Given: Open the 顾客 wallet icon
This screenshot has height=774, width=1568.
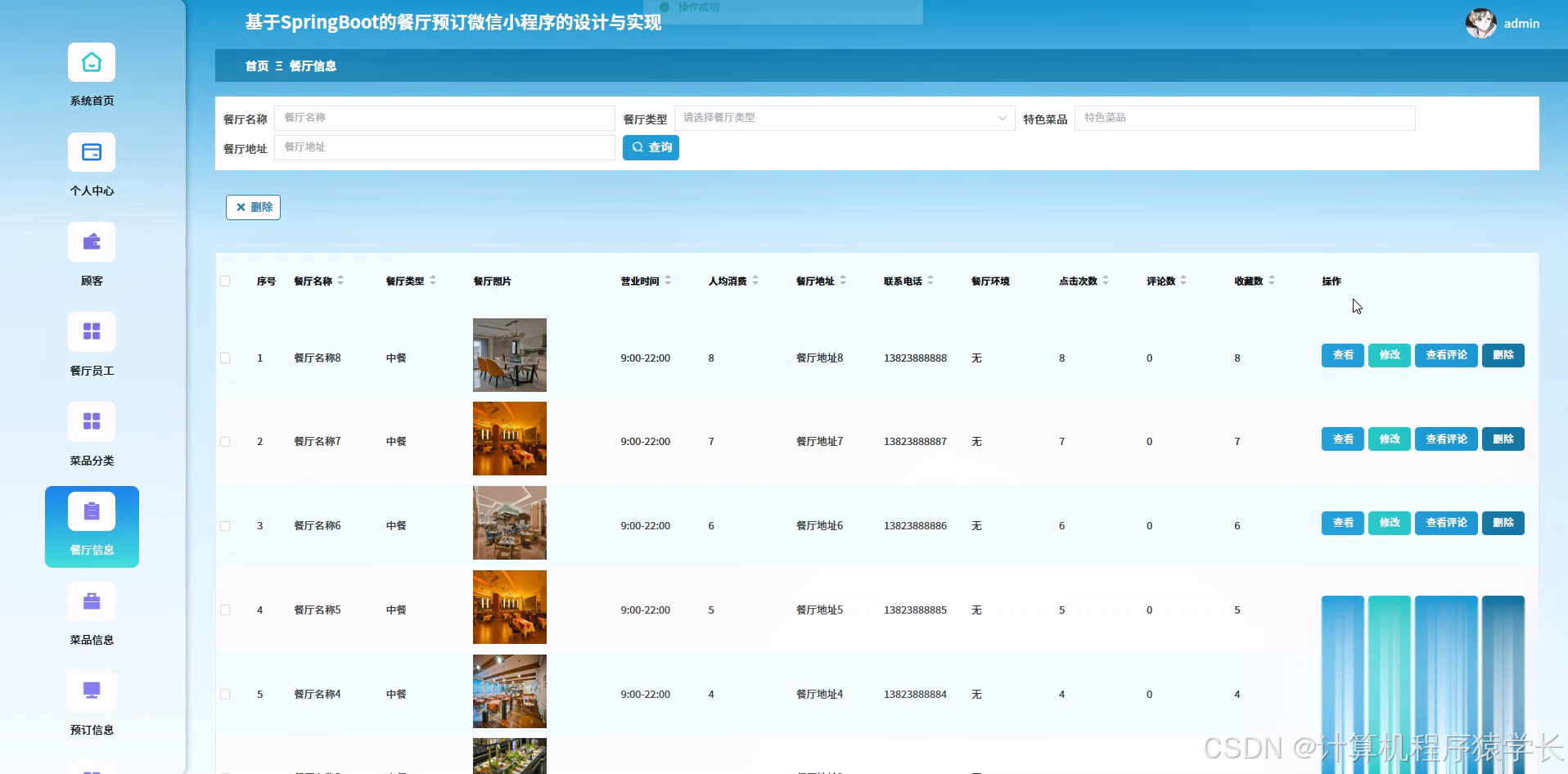Looking at the screenshot, I should click(x=92, y=242).
